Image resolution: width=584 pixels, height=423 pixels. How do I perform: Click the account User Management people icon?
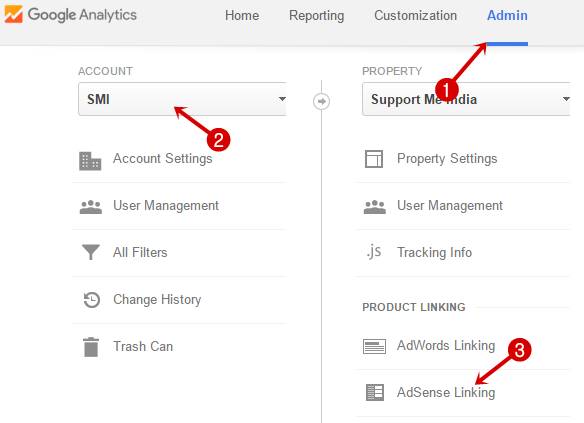[91, 207]
